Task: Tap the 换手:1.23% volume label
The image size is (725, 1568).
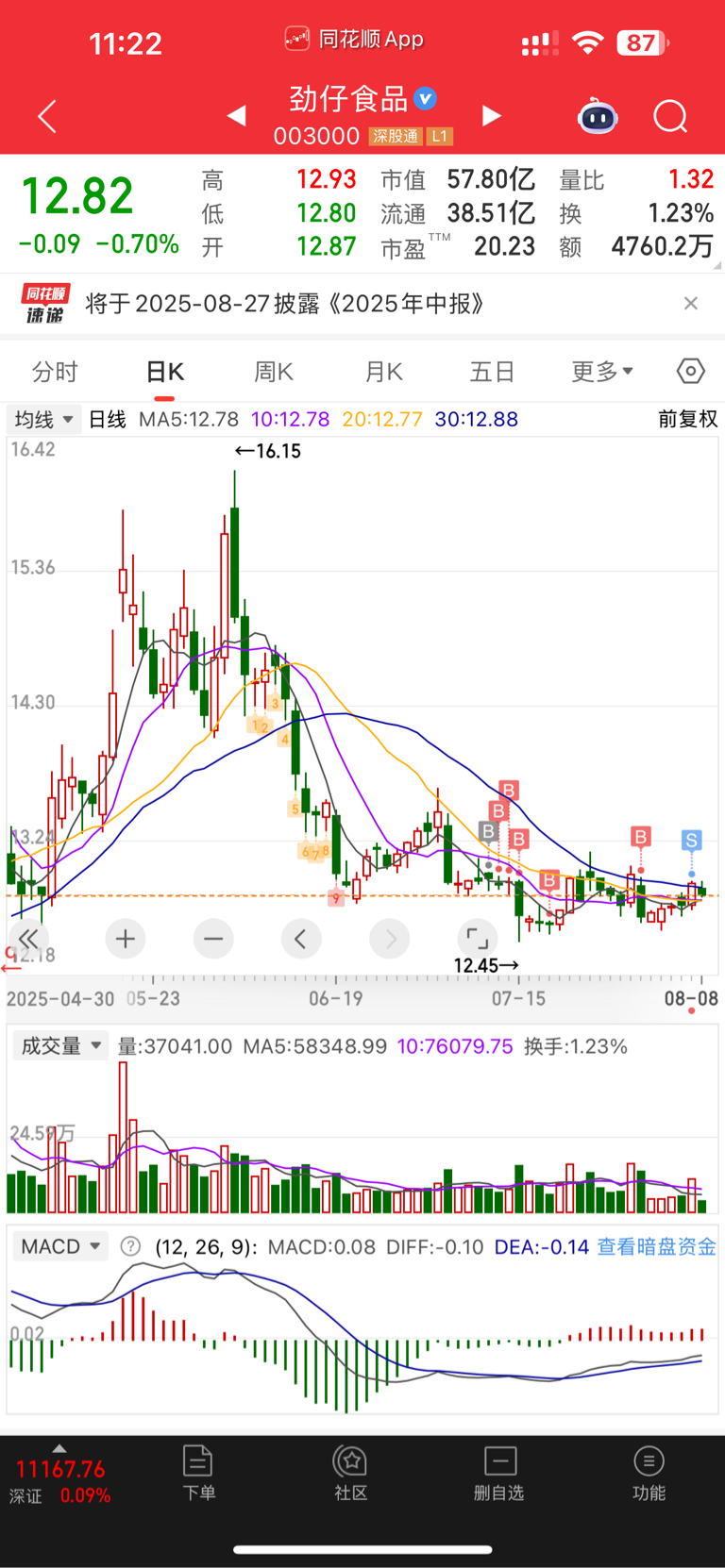Action: [x=576, y=1046]
